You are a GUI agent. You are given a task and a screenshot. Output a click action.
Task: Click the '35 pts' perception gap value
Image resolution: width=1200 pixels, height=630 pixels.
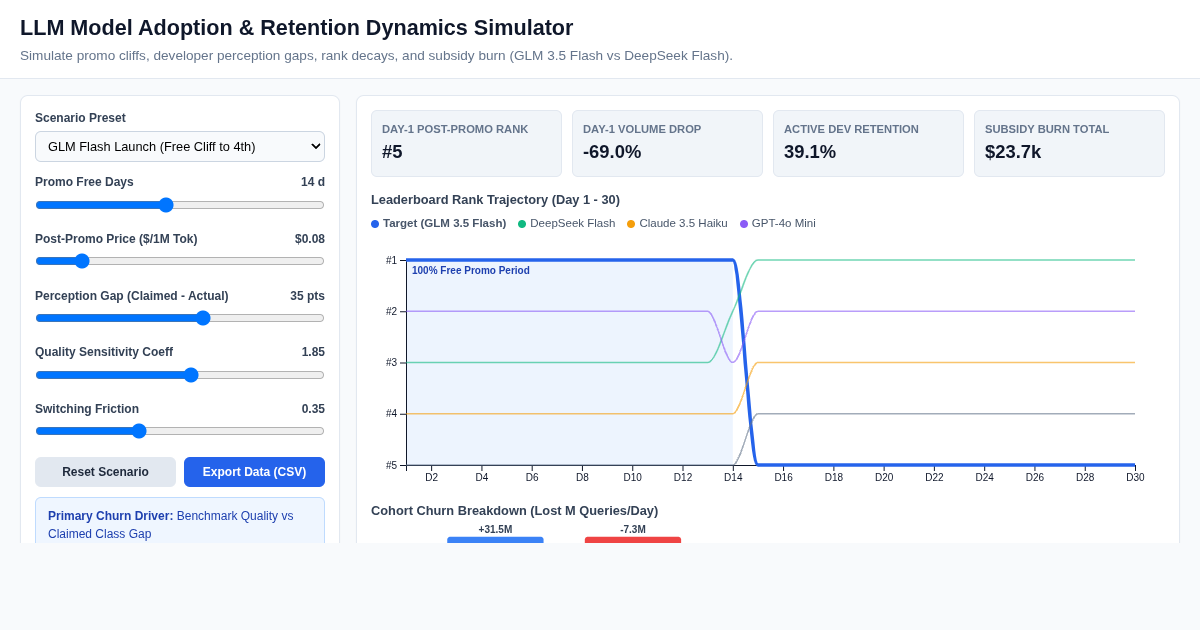tap(307, 296)
